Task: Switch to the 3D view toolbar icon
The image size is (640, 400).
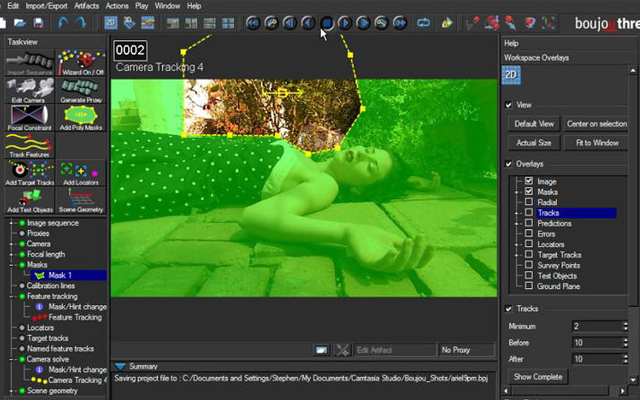Action: (129, 22)
